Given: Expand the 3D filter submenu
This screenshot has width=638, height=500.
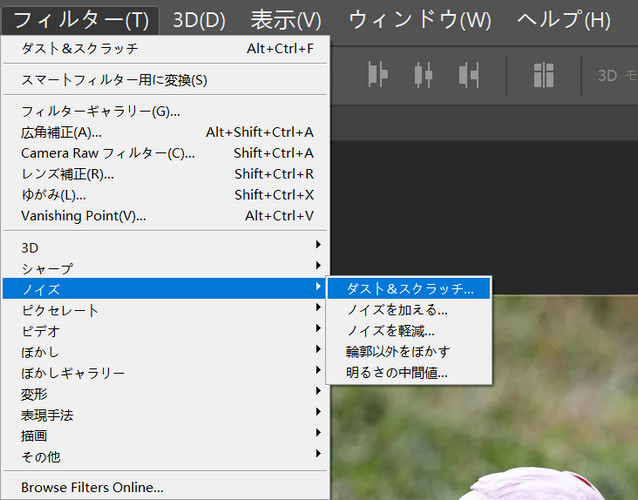Looking at the screenshot, I should click(x=165, y=247).
